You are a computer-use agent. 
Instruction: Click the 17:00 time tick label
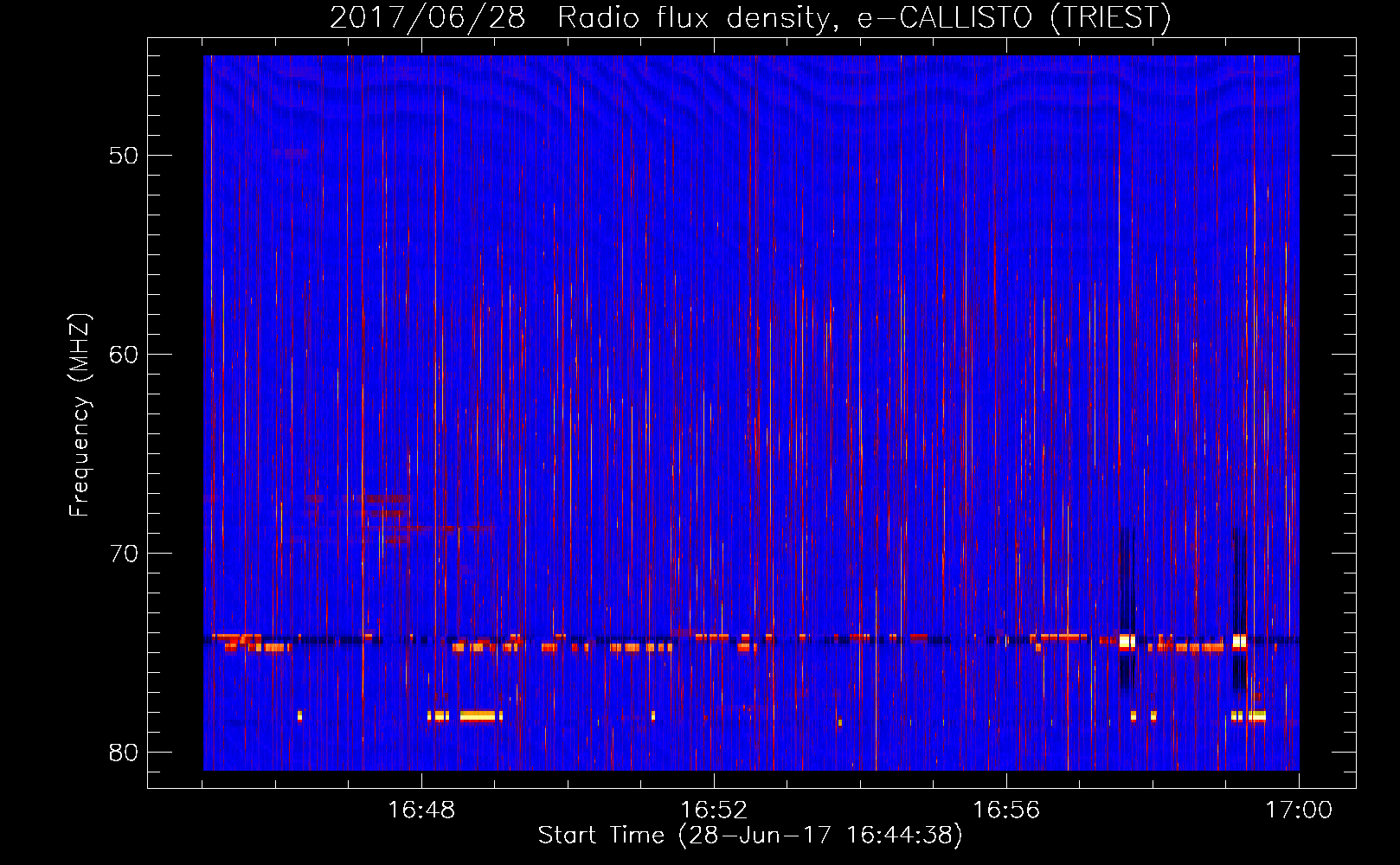(1299, 811)
